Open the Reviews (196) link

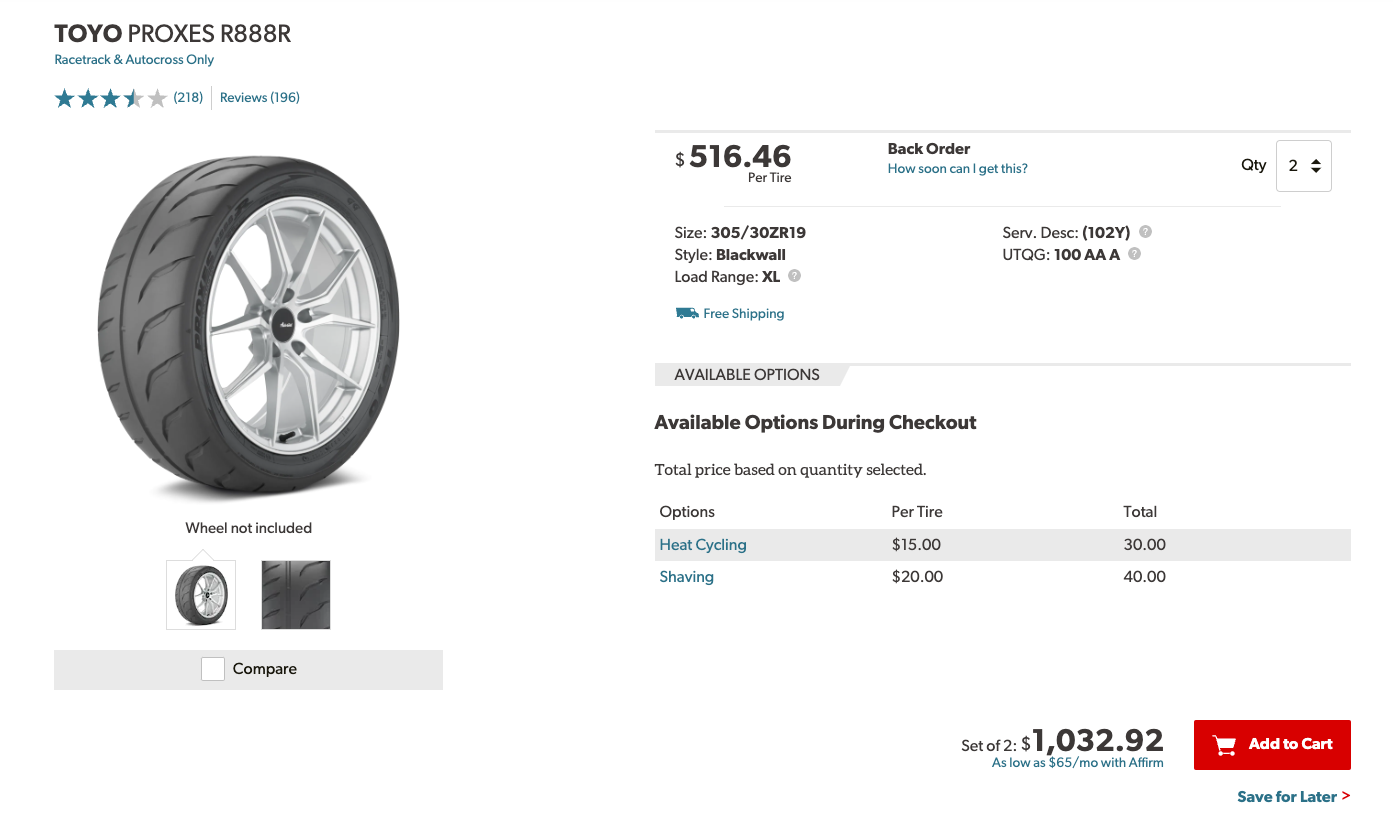[260, 98]
